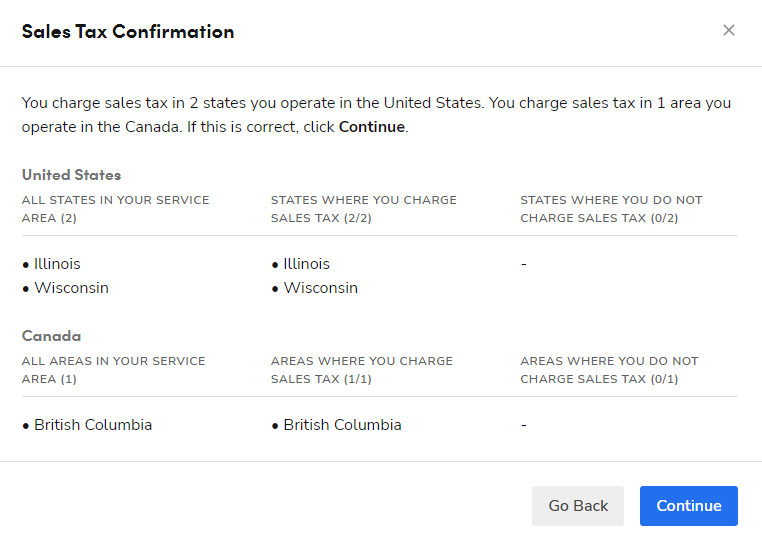Click the dash under states not charging tax
Screen dimensions: 762x540
[524, 264]
